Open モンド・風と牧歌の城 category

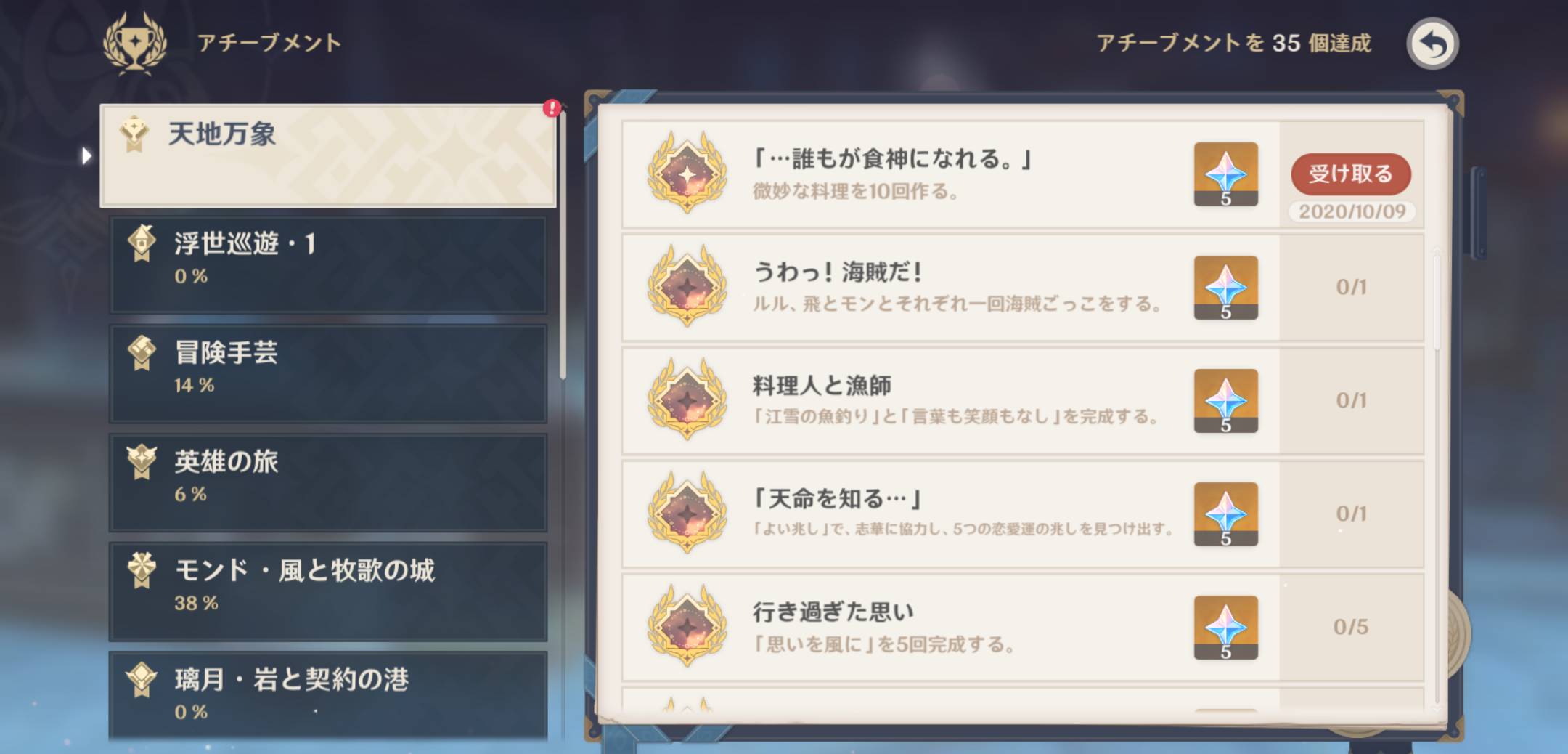point(328,592)
